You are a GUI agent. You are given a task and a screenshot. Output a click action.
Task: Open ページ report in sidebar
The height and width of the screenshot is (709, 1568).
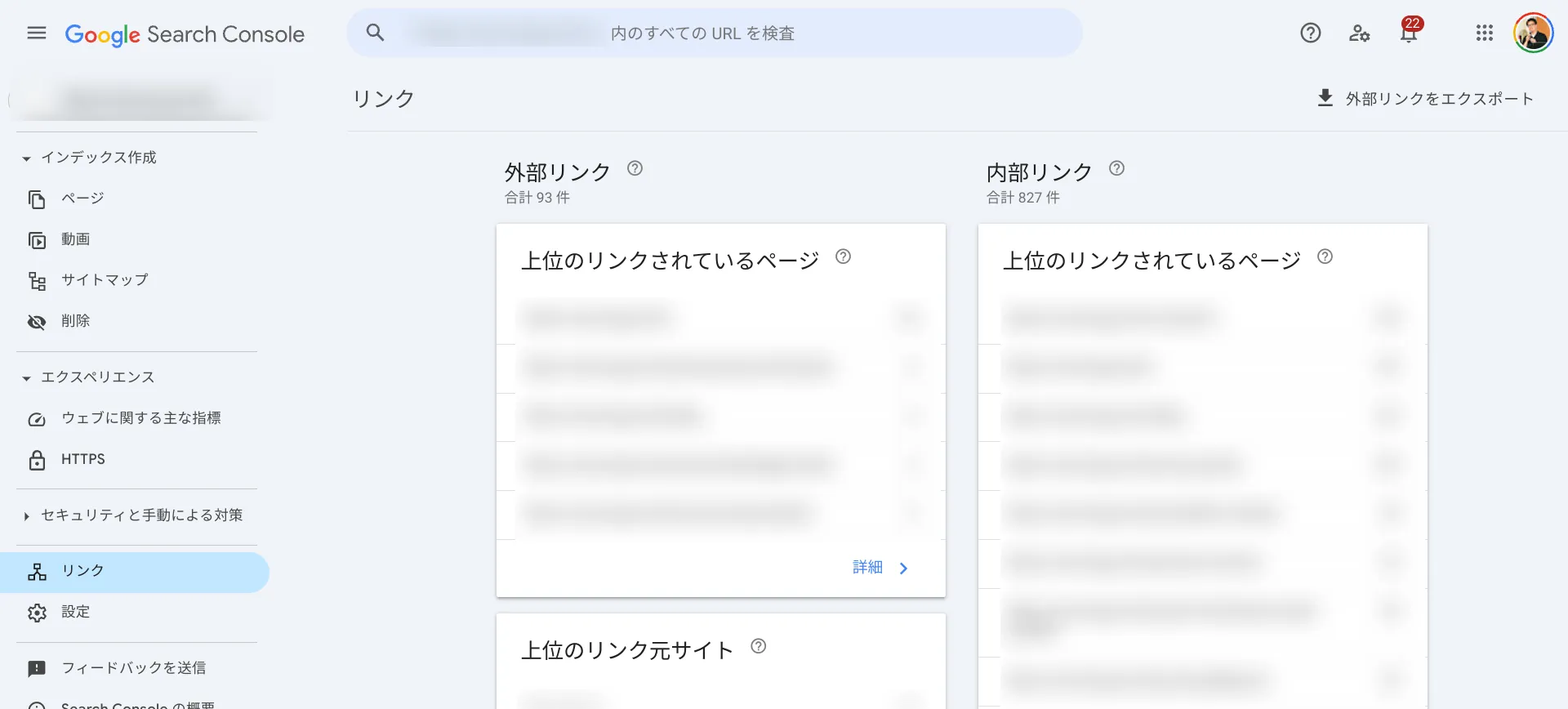pos(82,198)
